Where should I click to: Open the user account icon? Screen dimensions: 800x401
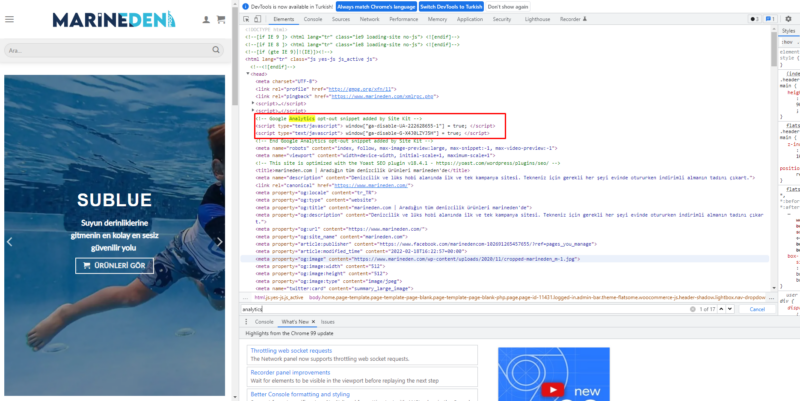(206, 19)
